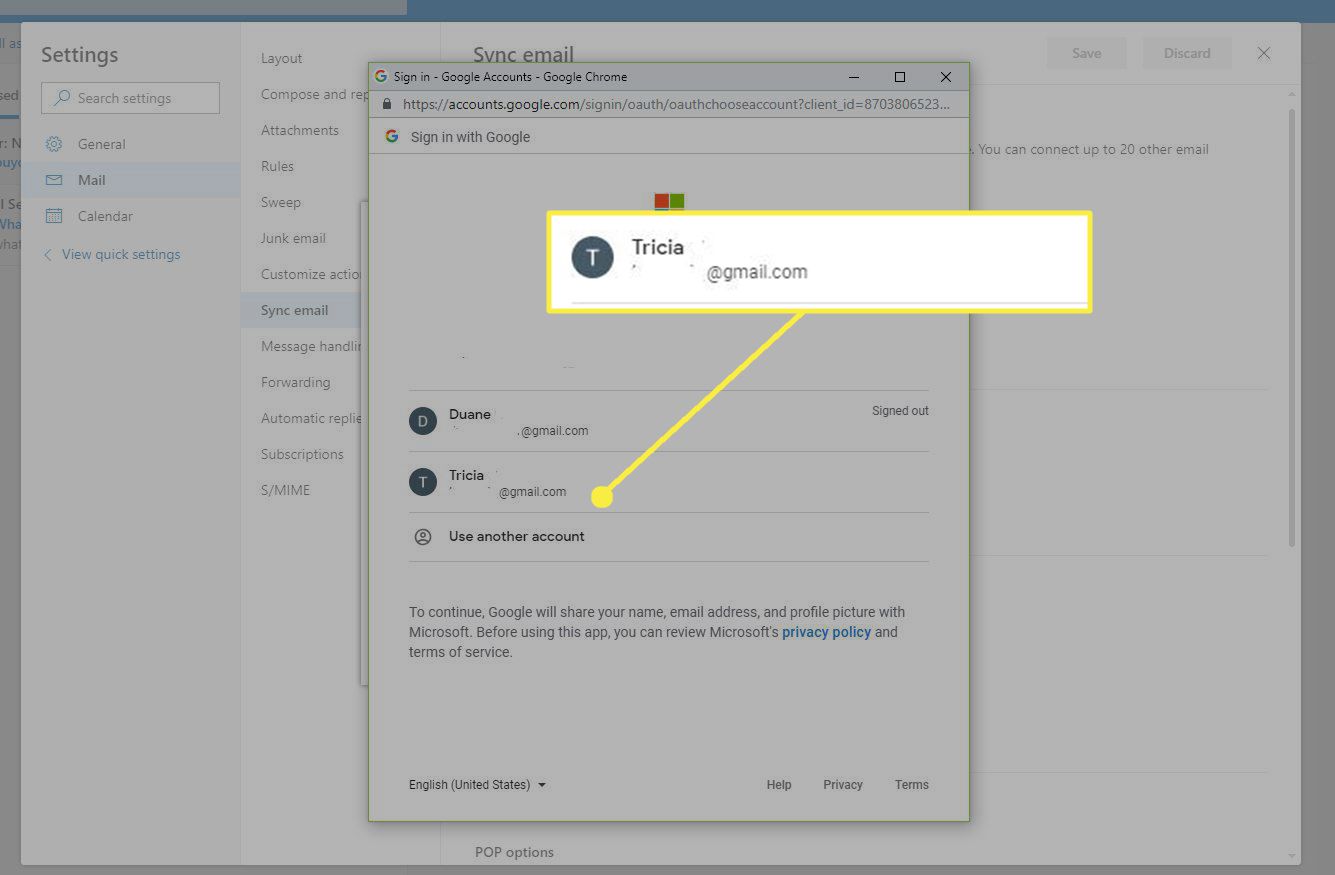Close the Outlook Settings panel
Image resolution: width=1335 pixels, height=875 pixels.
coord(1264,53)
